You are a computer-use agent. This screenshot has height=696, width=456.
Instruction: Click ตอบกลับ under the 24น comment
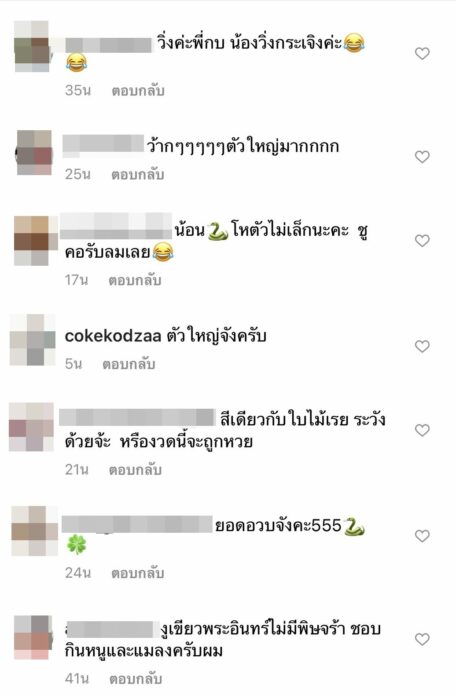[138, 573]
